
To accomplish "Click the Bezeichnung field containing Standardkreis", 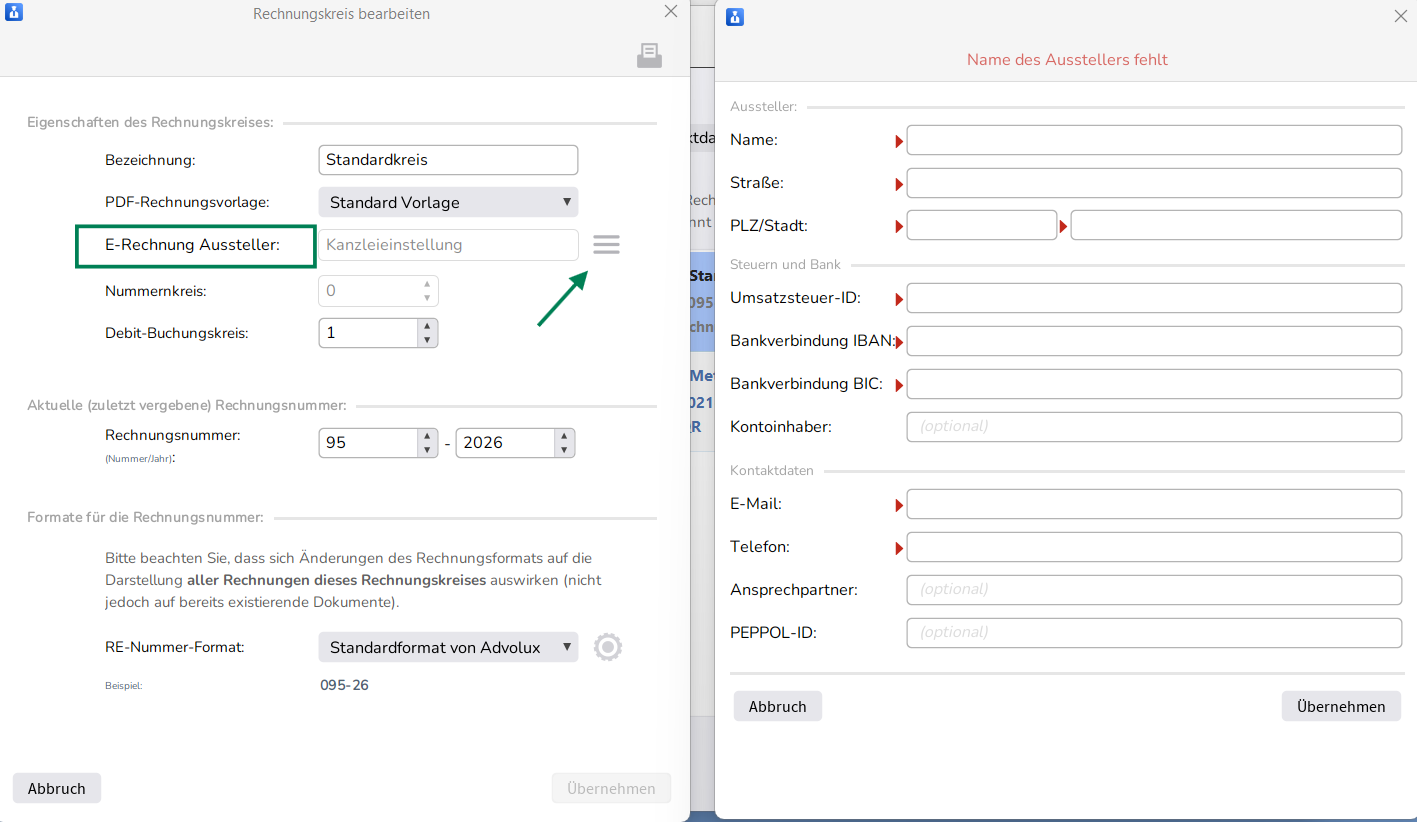I will click(448, 160).
